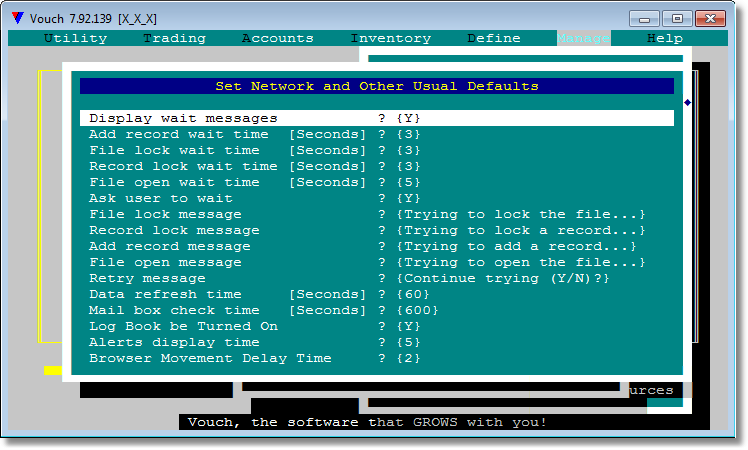Click the 'File lock wait time' label

pos(174,150)
